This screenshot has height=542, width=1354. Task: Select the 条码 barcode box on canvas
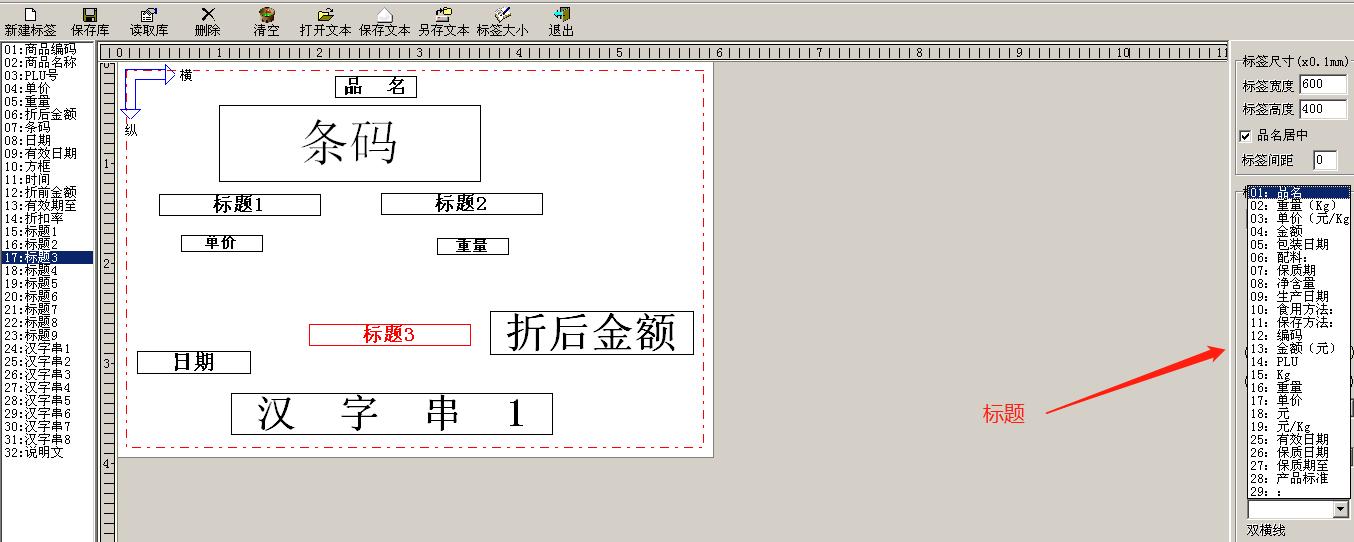pyautogui.click(x=350, y=143)
